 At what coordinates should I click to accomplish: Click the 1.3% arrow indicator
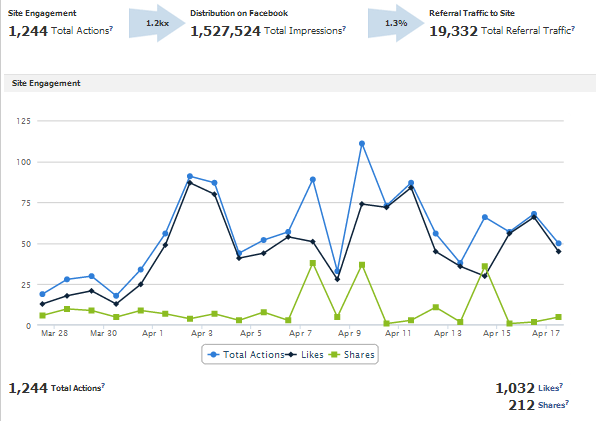[396, 23]
